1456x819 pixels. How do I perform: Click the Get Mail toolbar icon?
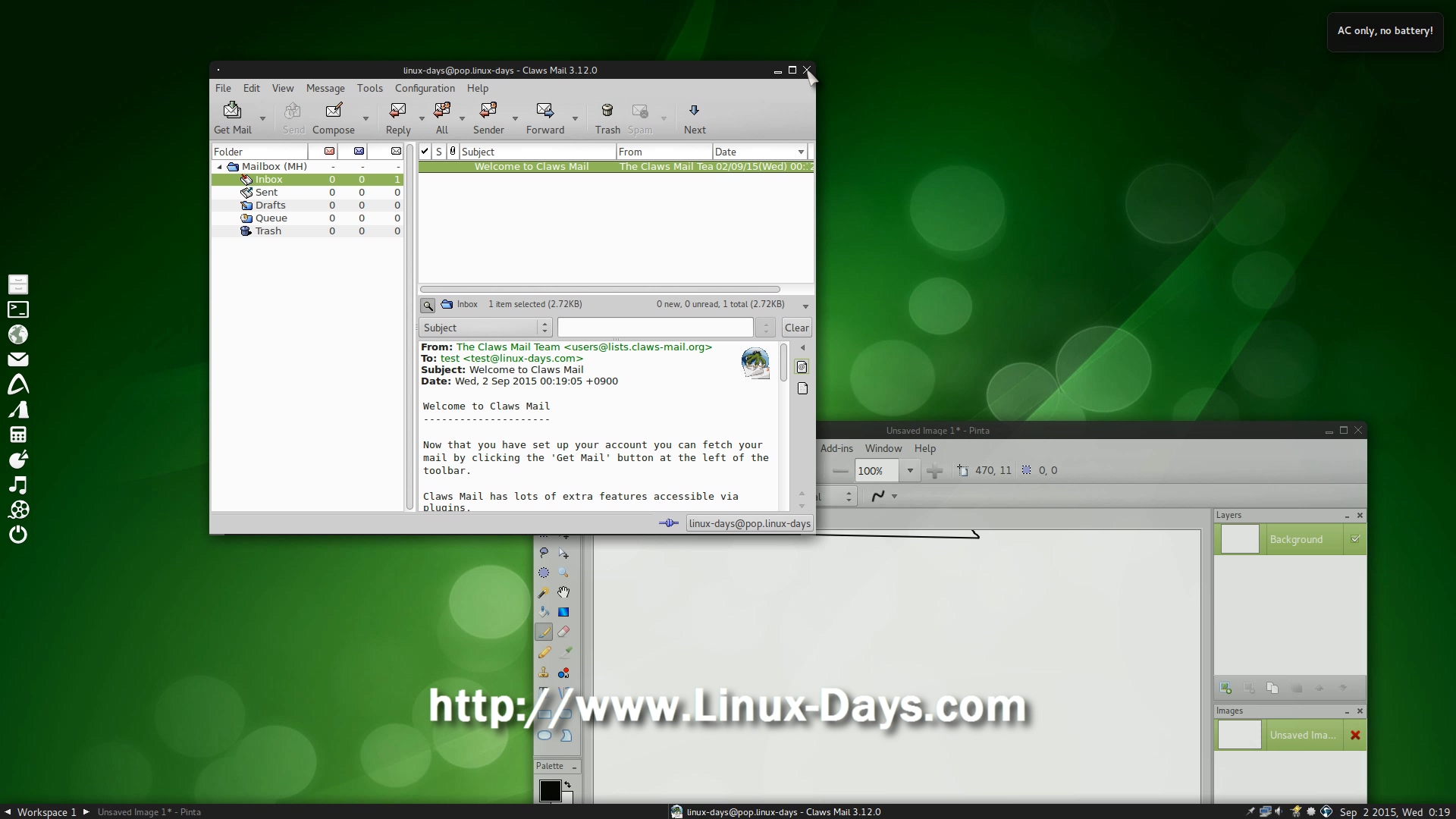[232, 111]
